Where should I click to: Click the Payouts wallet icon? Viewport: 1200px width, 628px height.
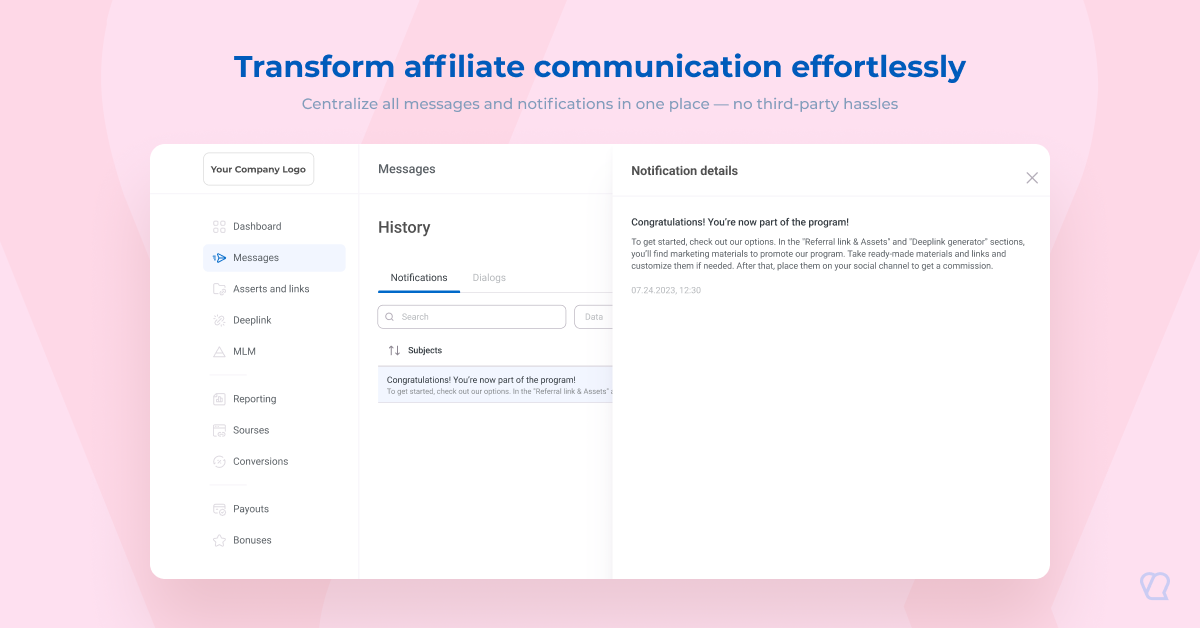point(219,509)
